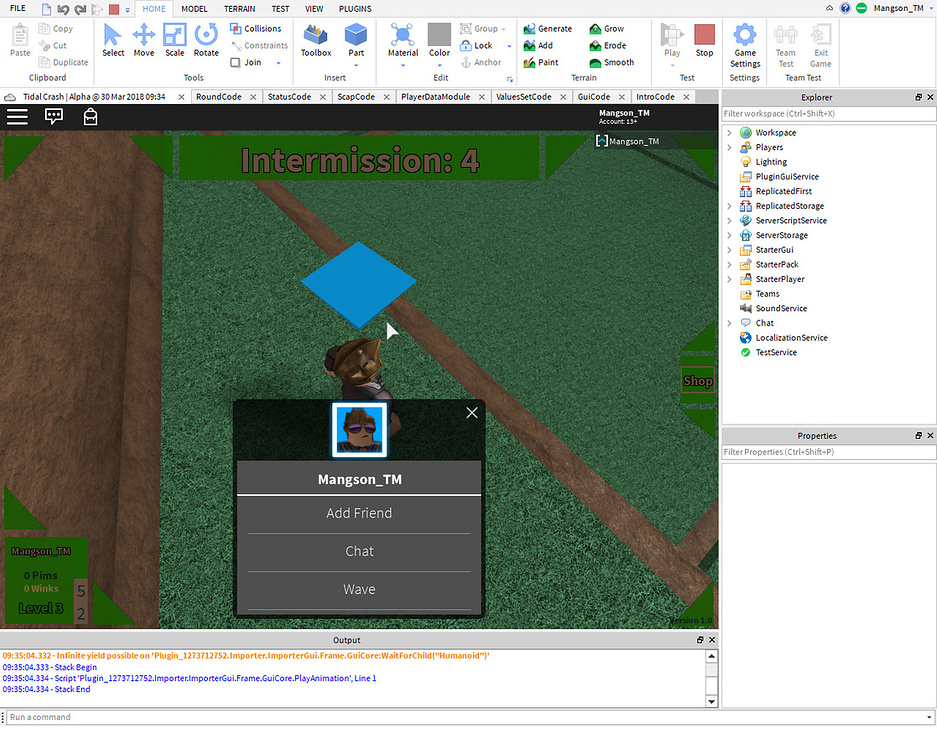Screen dimensions: 937x750
Task: Expand the Workspace tree node
Action: click(729, 133)
